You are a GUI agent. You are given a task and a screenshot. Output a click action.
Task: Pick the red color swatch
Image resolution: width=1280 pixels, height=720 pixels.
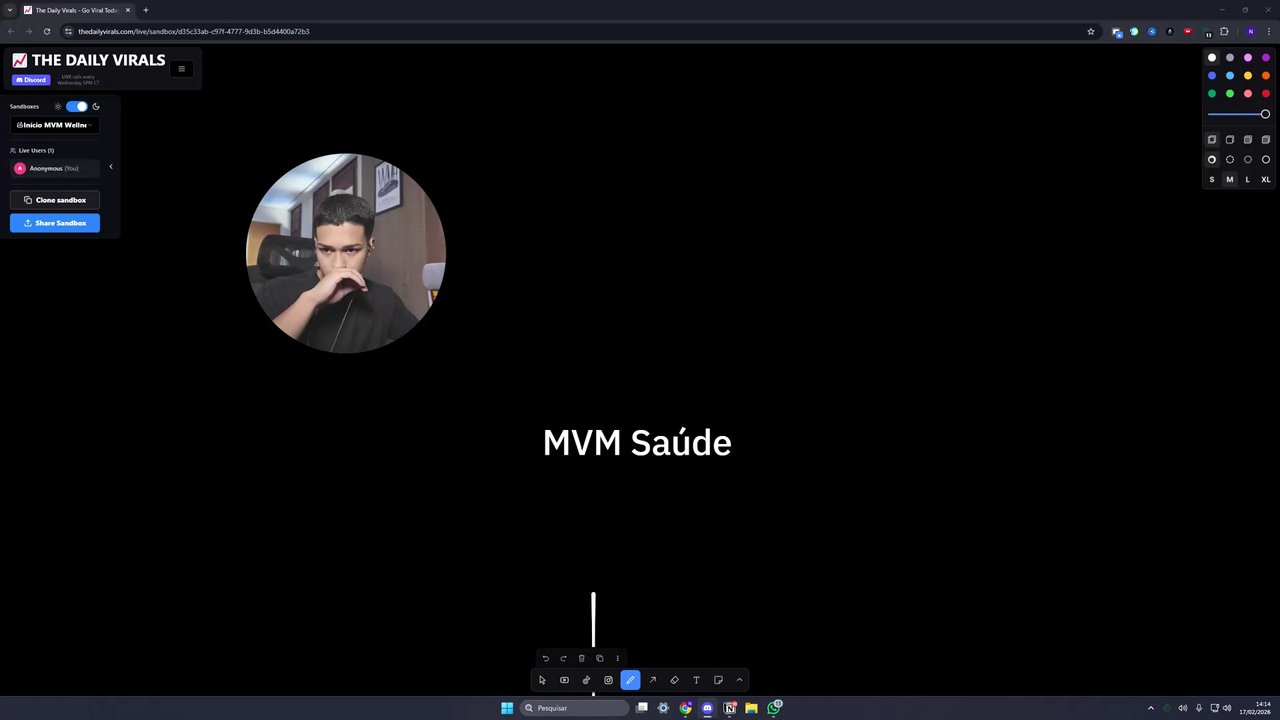point(1266,94)
